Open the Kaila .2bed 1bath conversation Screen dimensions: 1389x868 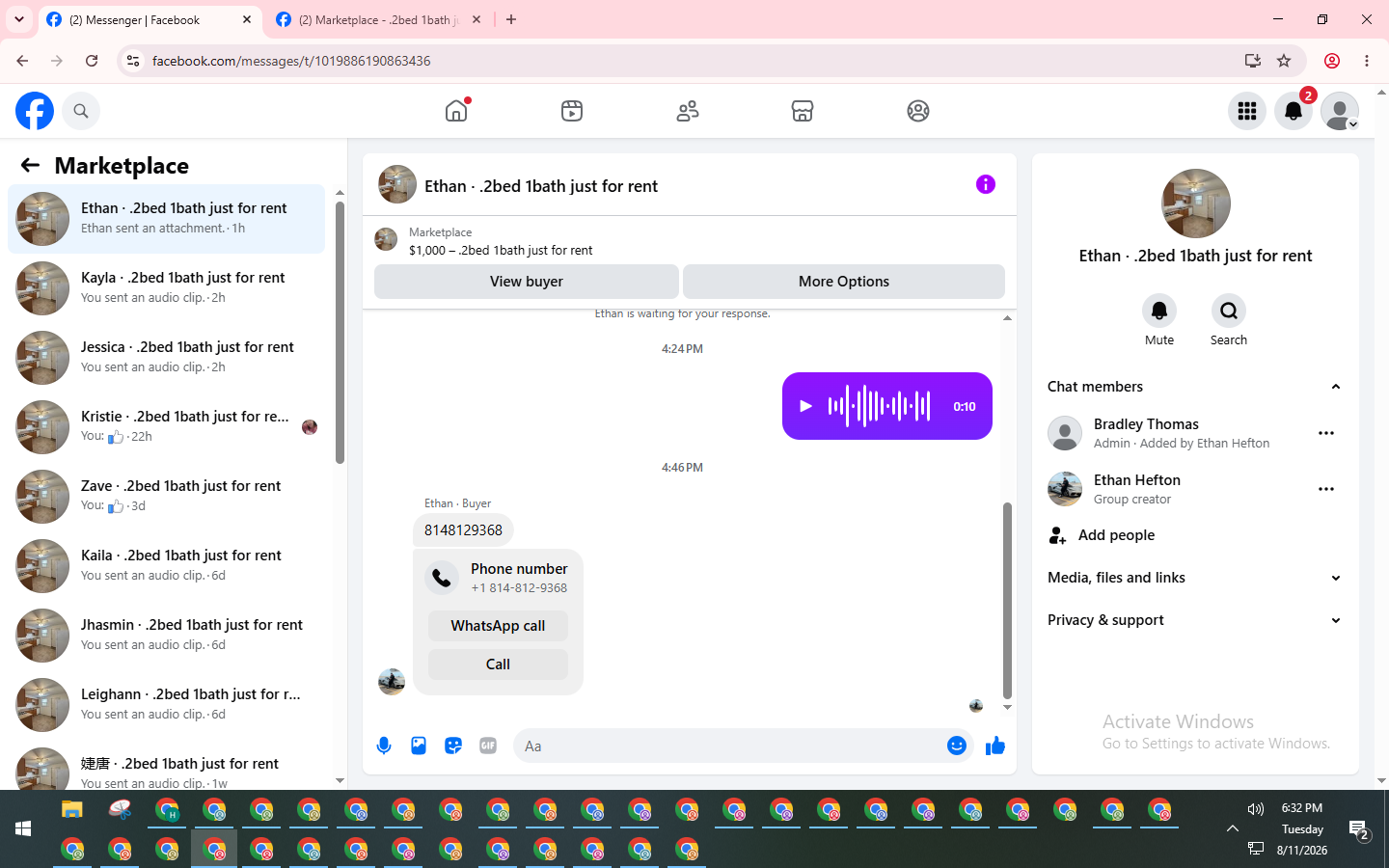point(167,566)
